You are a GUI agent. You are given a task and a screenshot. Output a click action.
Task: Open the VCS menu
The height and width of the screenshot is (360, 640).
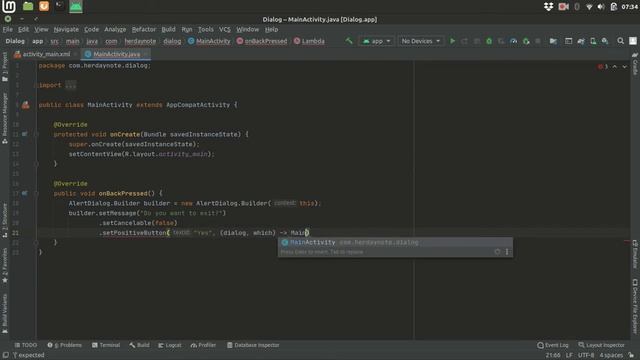click(x=224, y=29)
